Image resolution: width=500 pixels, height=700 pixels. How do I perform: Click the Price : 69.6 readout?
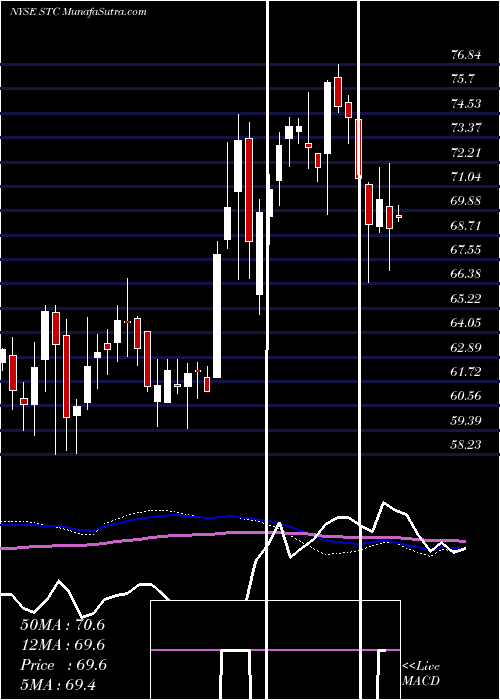tap(63, 665)
